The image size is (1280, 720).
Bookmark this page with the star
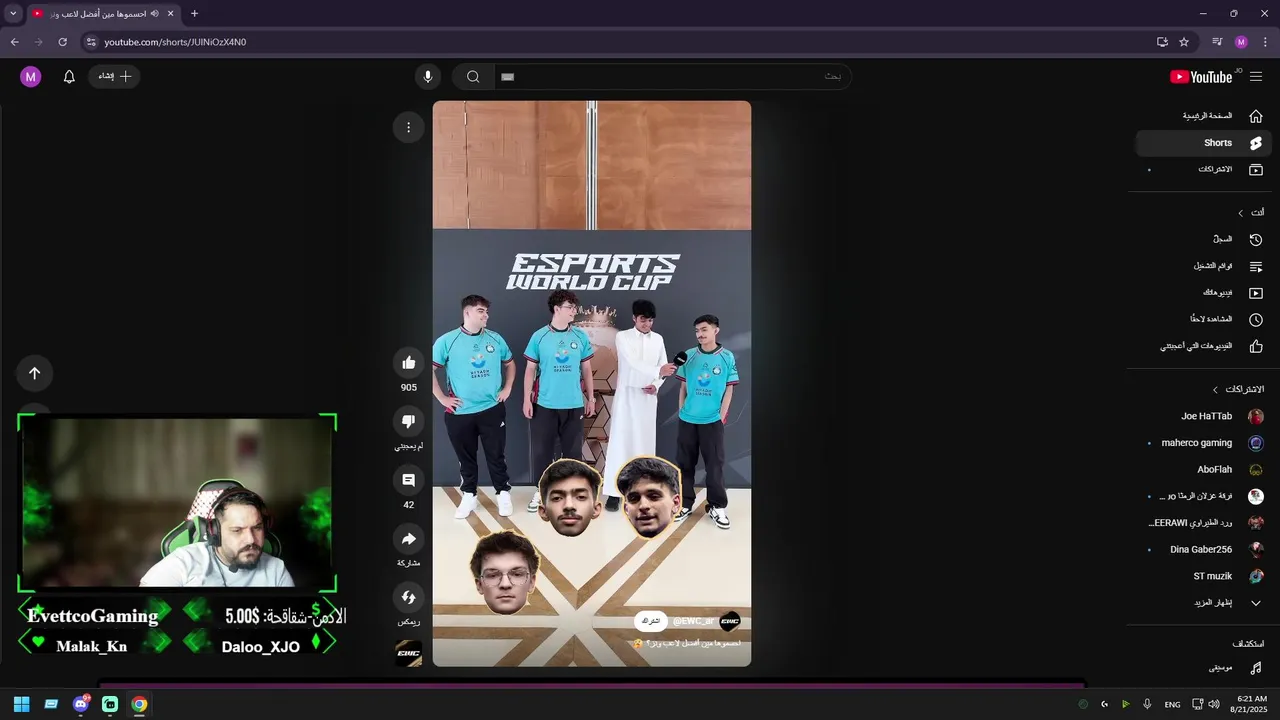1184,42
